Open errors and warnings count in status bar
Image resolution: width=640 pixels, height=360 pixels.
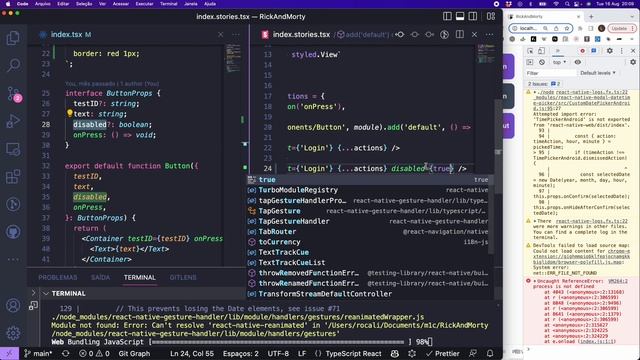94,353
